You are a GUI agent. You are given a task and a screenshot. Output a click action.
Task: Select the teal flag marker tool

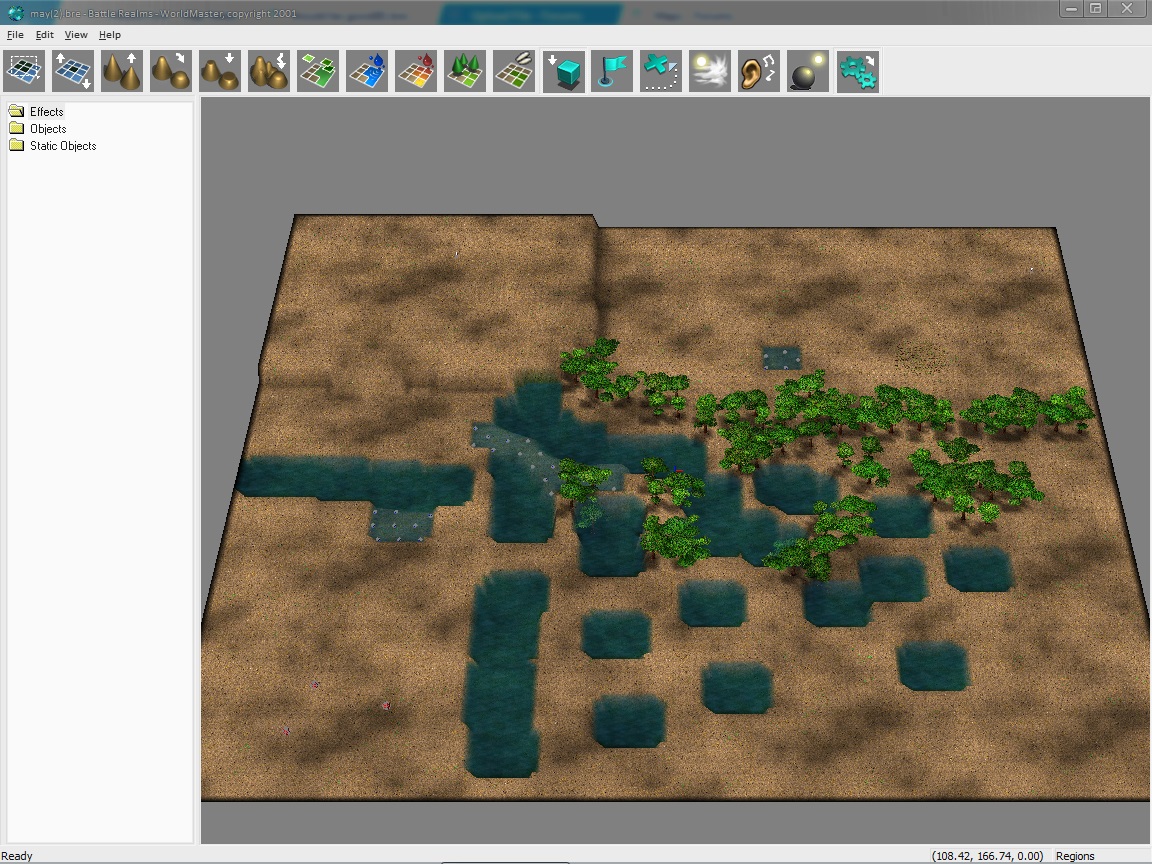(612, 71)
